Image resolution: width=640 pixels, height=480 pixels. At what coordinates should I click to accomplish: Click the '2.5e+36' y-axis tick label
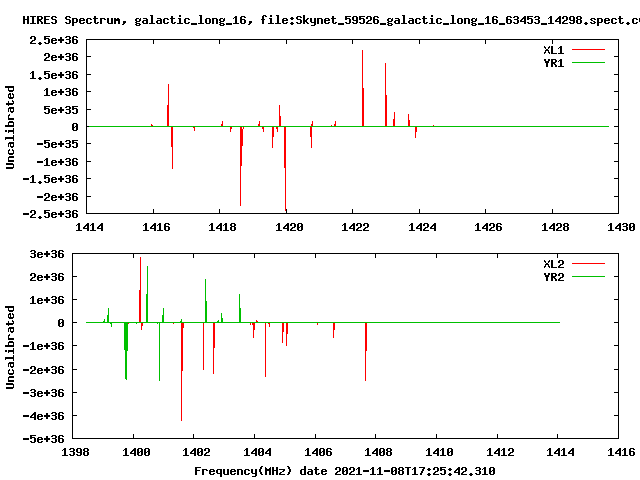(53, 40)
